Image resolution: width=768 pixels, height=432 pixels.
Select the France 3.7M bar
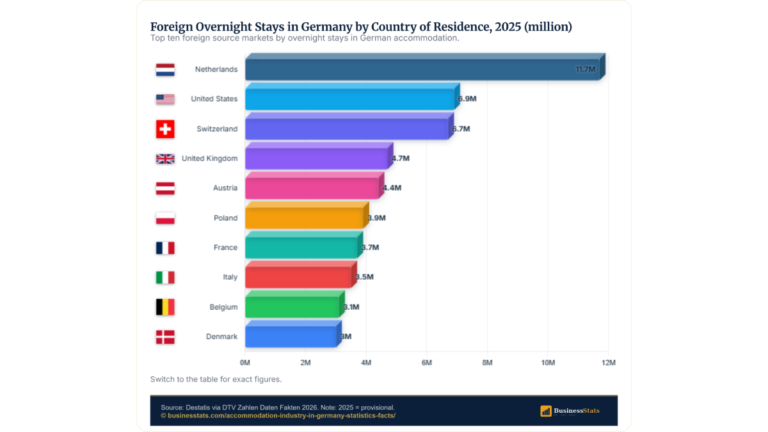[304, 245]
